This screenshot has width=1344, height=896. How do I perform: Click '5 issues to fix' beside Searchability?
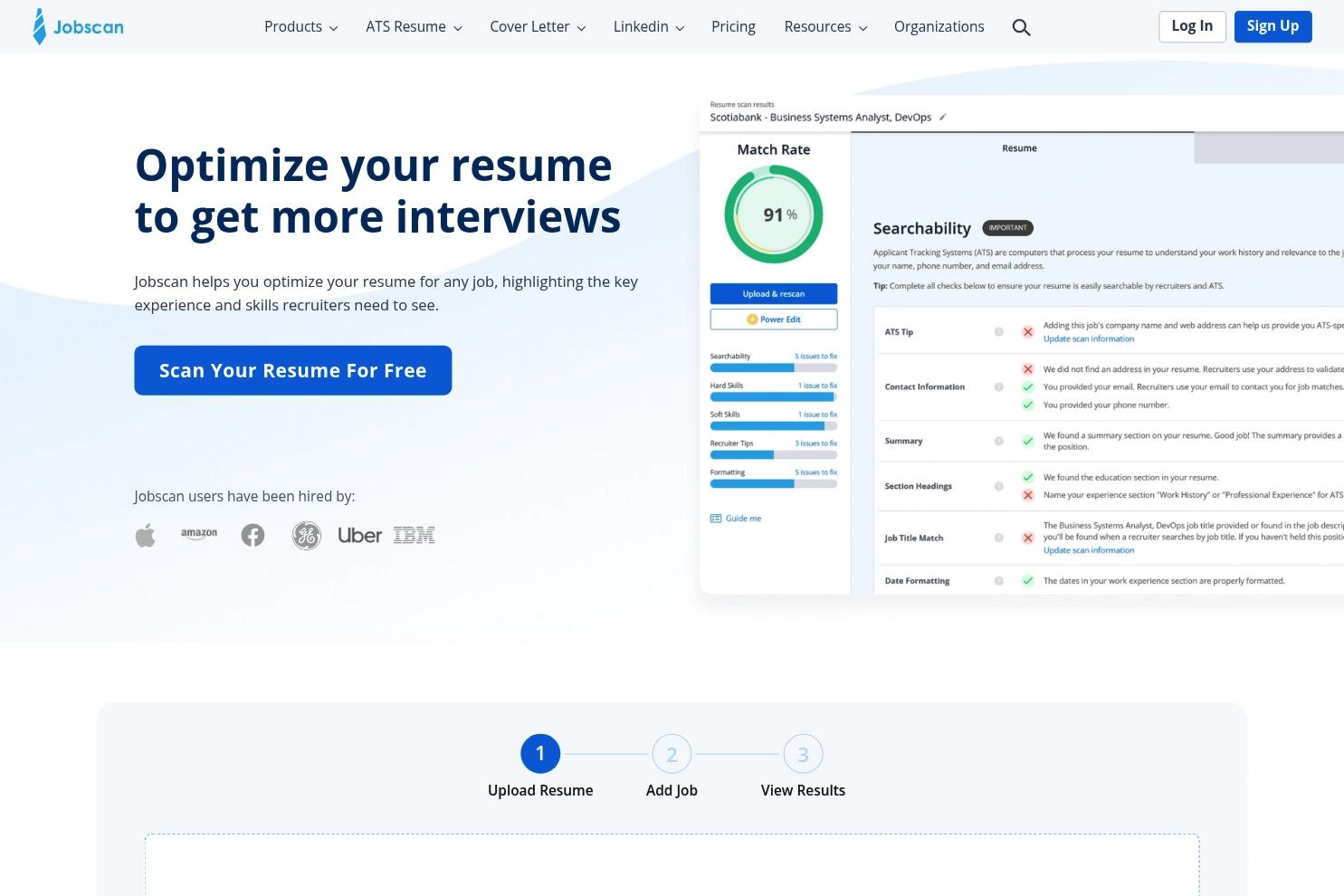[x=816, y=357]
